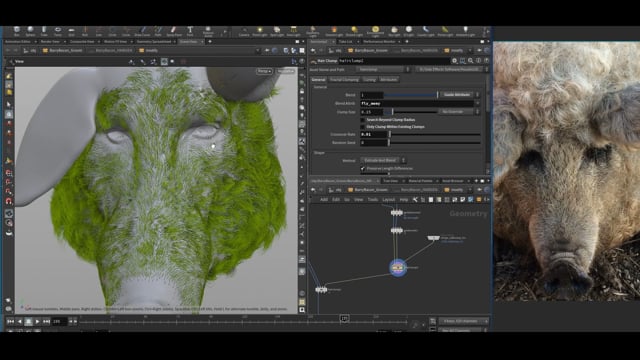The width and height of the screenshot is (640, 360).
Task: Click the Camera shelf tool
Action: pyautogui.click(x=244, y=31)
